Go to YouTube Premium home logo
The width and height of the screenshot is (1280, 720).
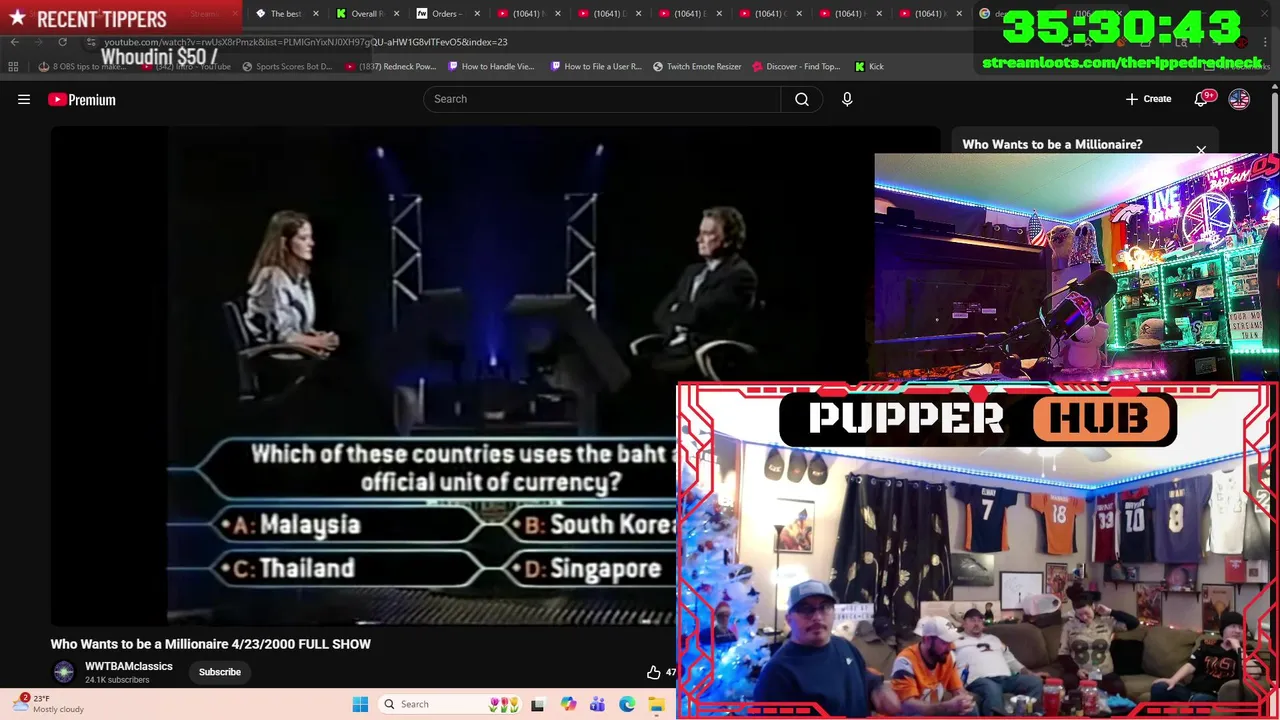tap(82, 99)
